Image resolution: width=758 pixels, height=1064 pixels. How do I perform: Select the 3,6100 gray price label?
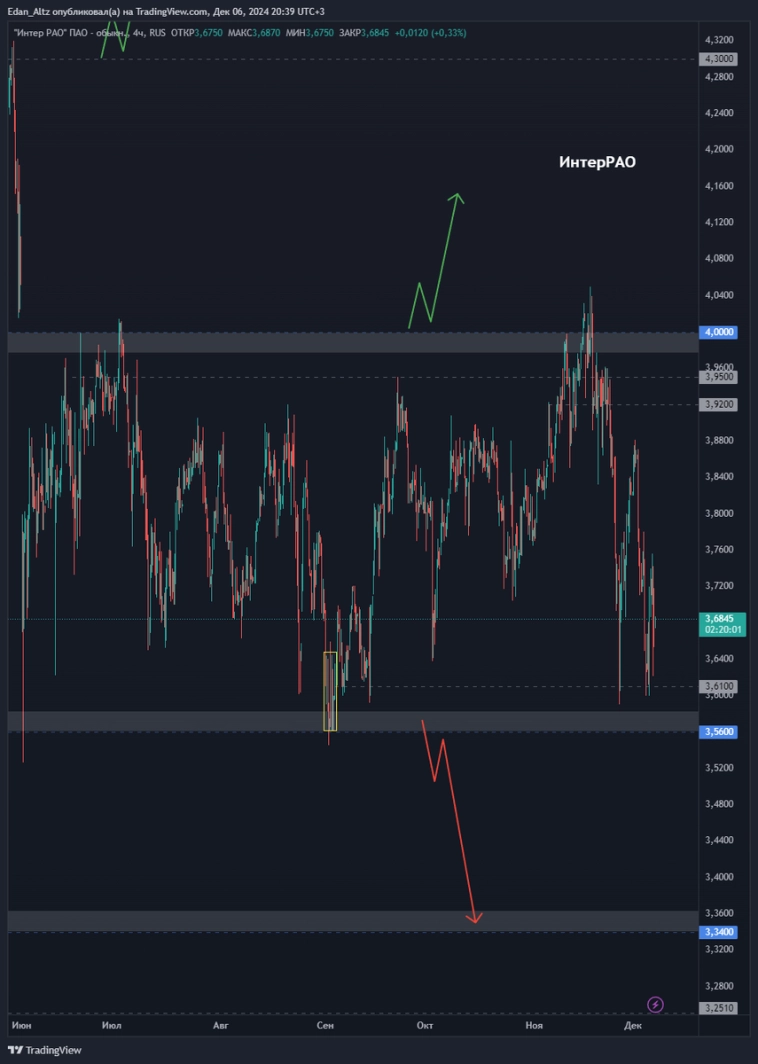(x=718, y=686)
